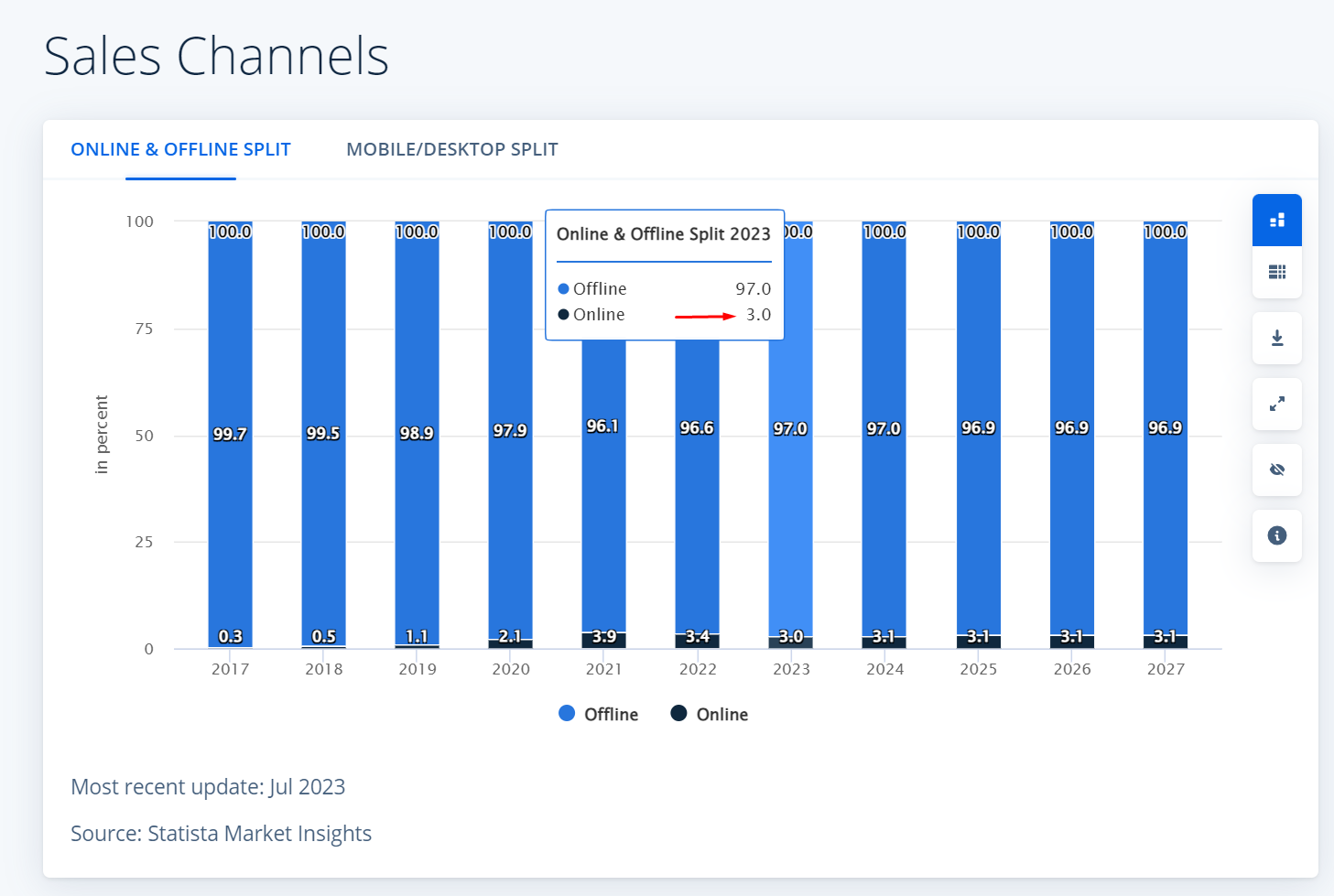The width and height of the screenshot is (1334, 896).
Task: Click the Most recent update text
Action: point(208,787)
